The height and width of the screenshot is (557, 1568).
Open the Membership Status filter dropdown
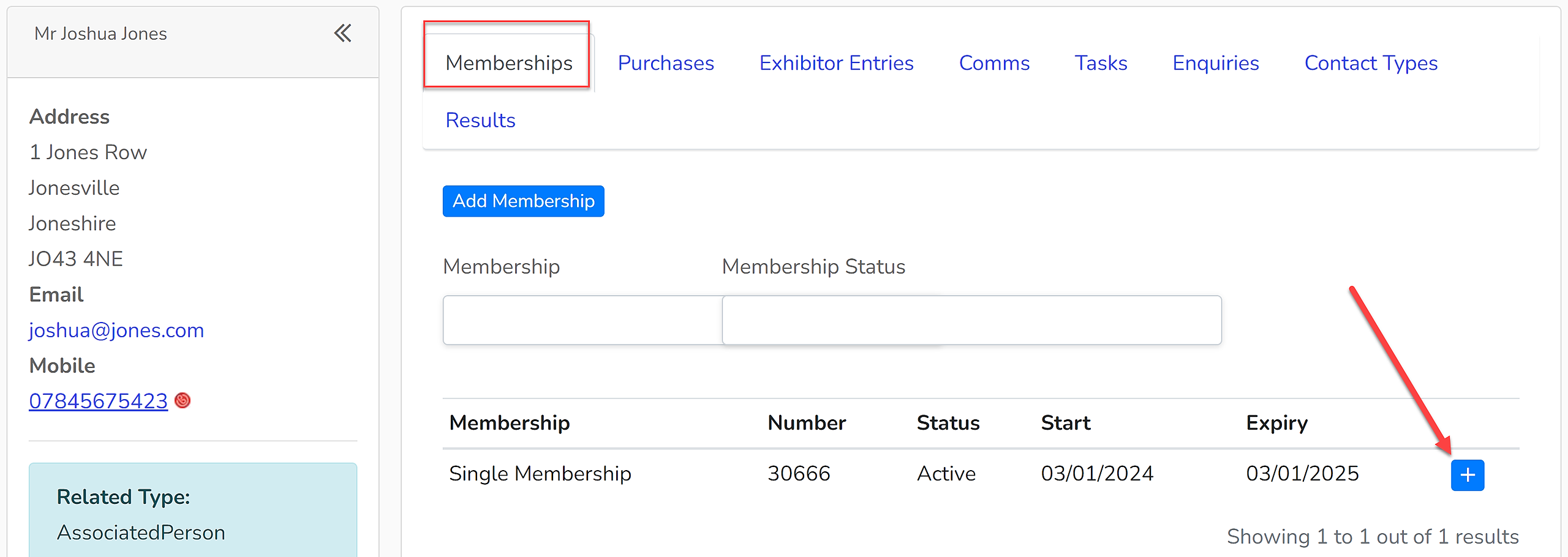coord(971,320)
